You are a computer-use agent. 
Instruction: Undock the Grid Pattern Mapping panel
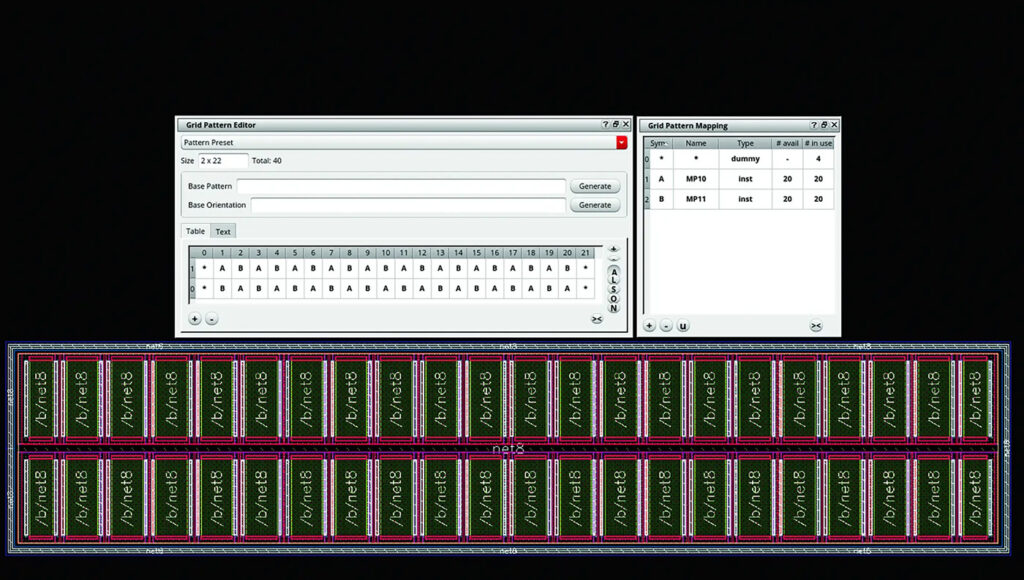pyautogui.click(x=825, y=125)
